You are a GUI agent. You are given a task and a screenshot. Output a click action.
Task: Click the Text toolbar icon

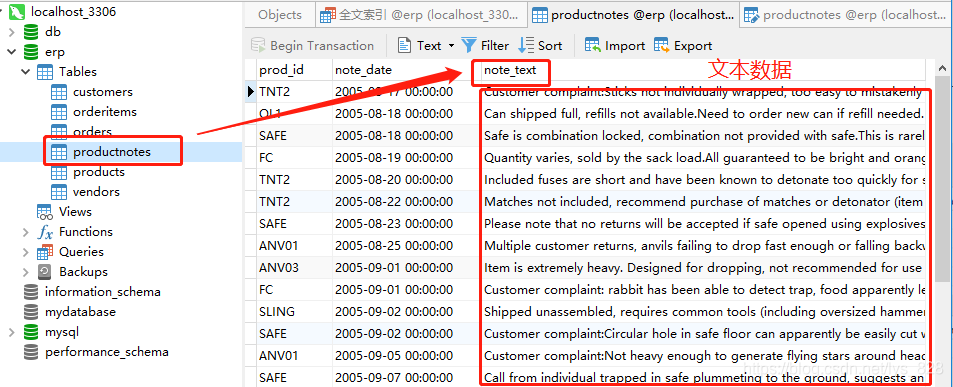tap(405, 46)
